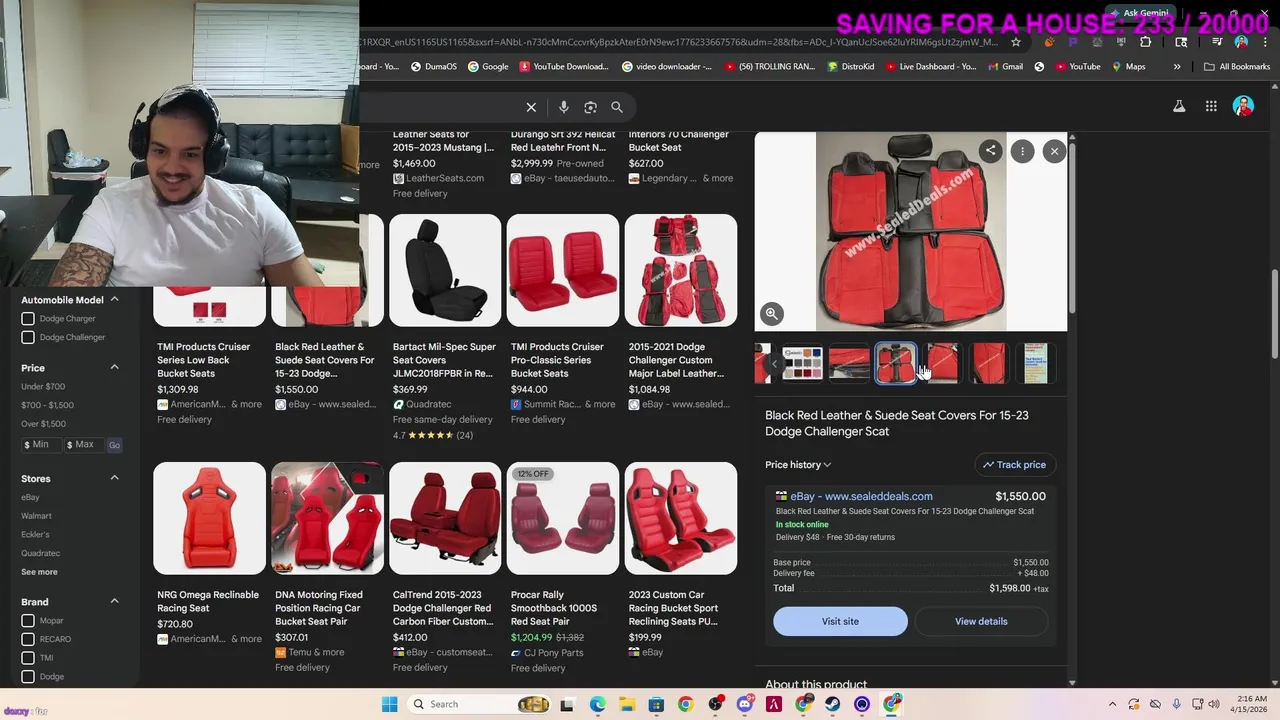The width and height of the screenshot is (1280, 720).
Task: Click the View details button
Action: [x=981, y=621]
